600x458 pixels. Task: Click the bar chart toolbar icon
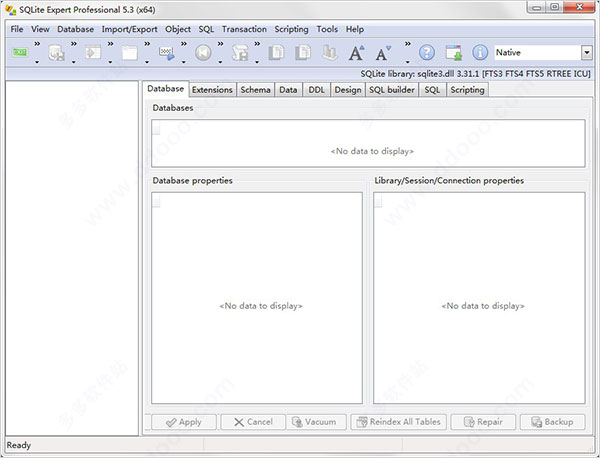pyautogui.click(x=329, y=52)
